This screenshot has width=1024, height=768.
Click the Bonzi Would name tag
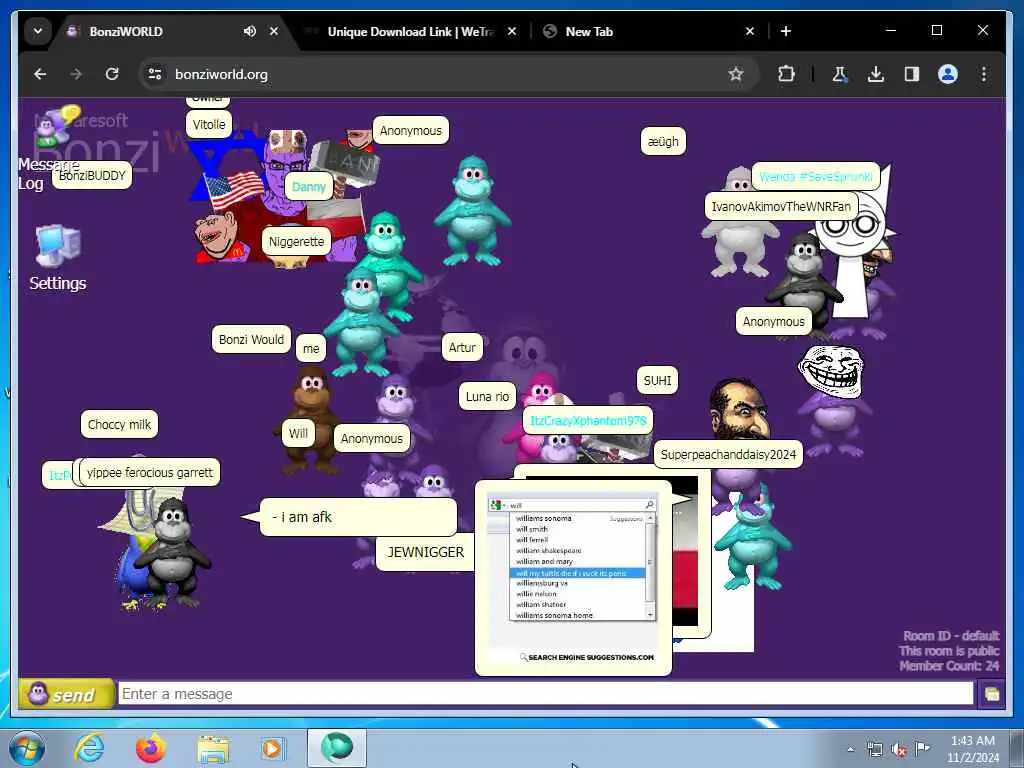(251, 340)
